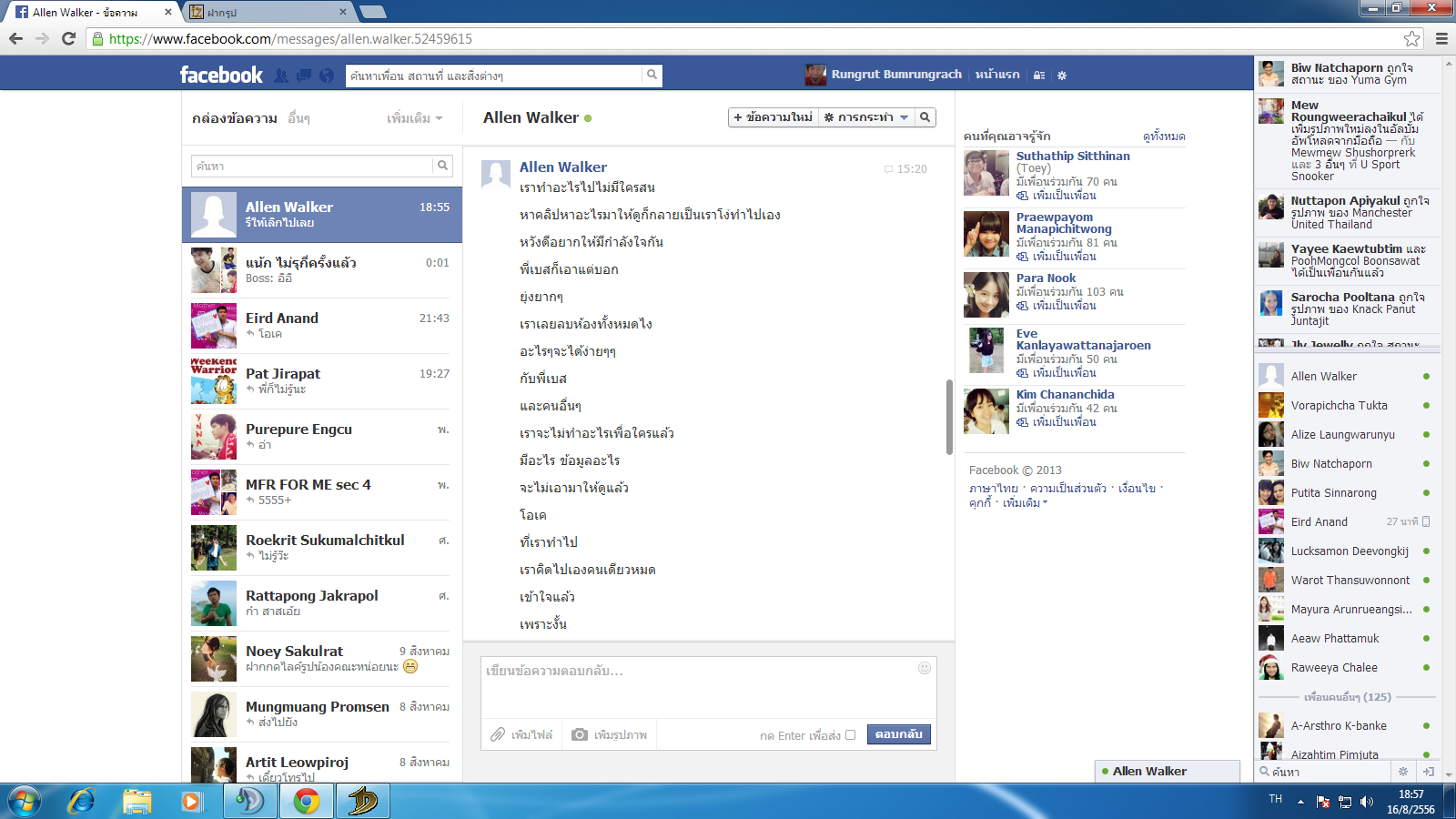Screen dimensions: 1456x819
Task: Search within the Allen Walker conversation
Action: point(925,117)
